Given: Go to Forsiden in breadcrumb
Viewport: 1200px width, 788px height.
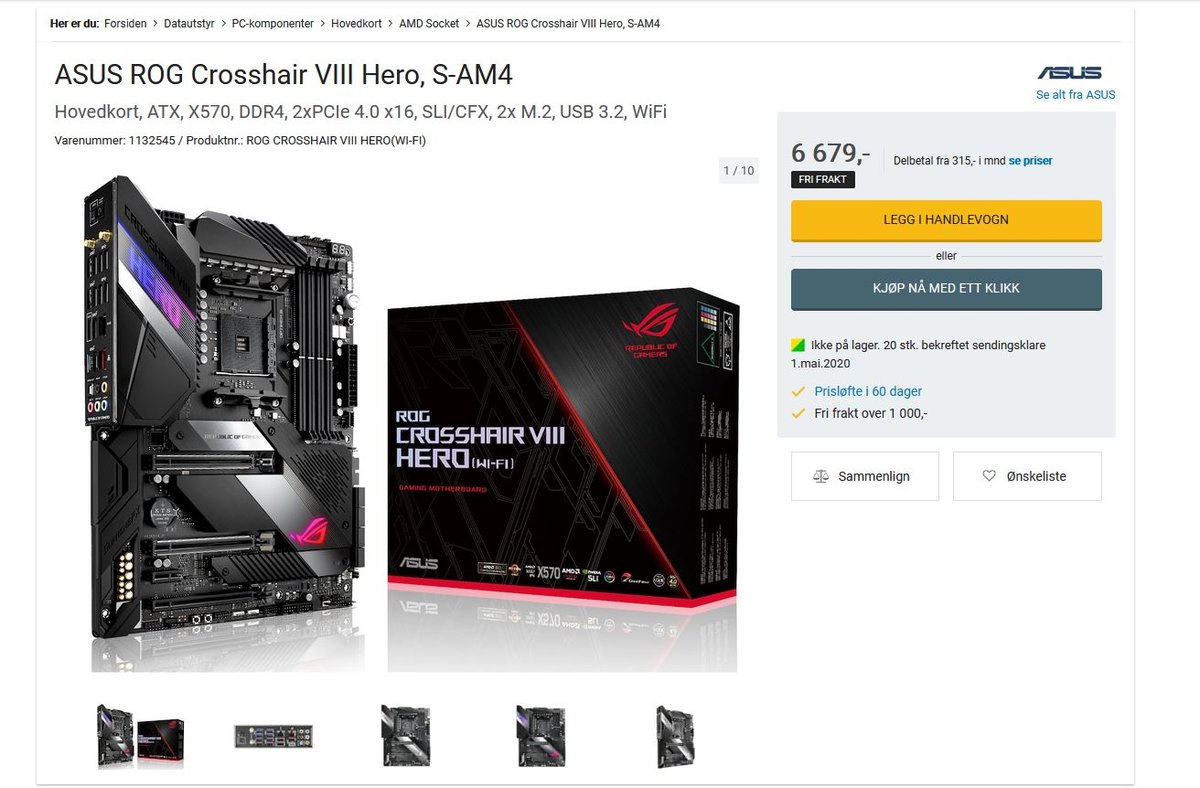Looking at the screenshot, I should click(x=125, y=23).
